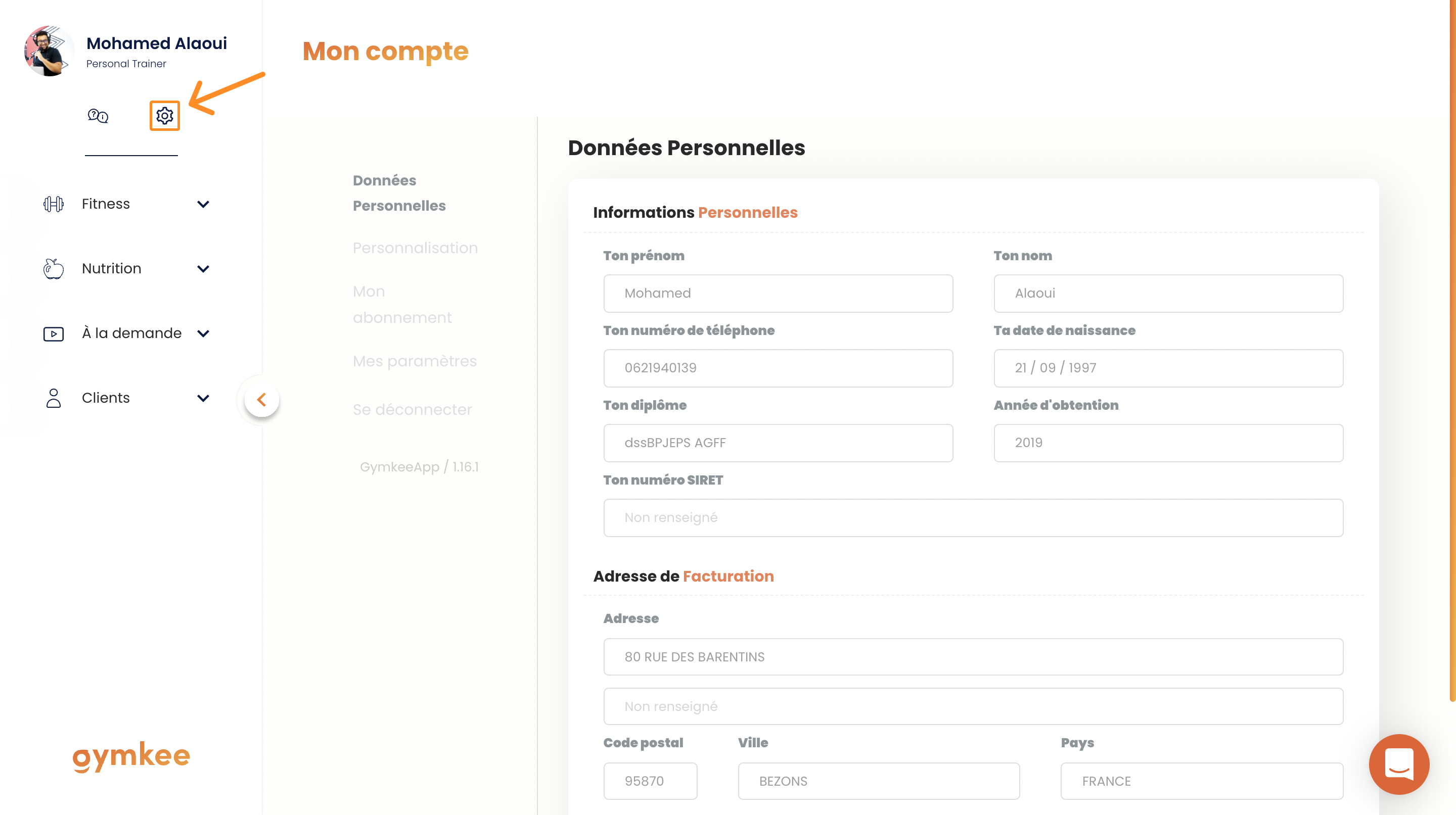
Task: Click the Clients person icon
Action: 54,398
